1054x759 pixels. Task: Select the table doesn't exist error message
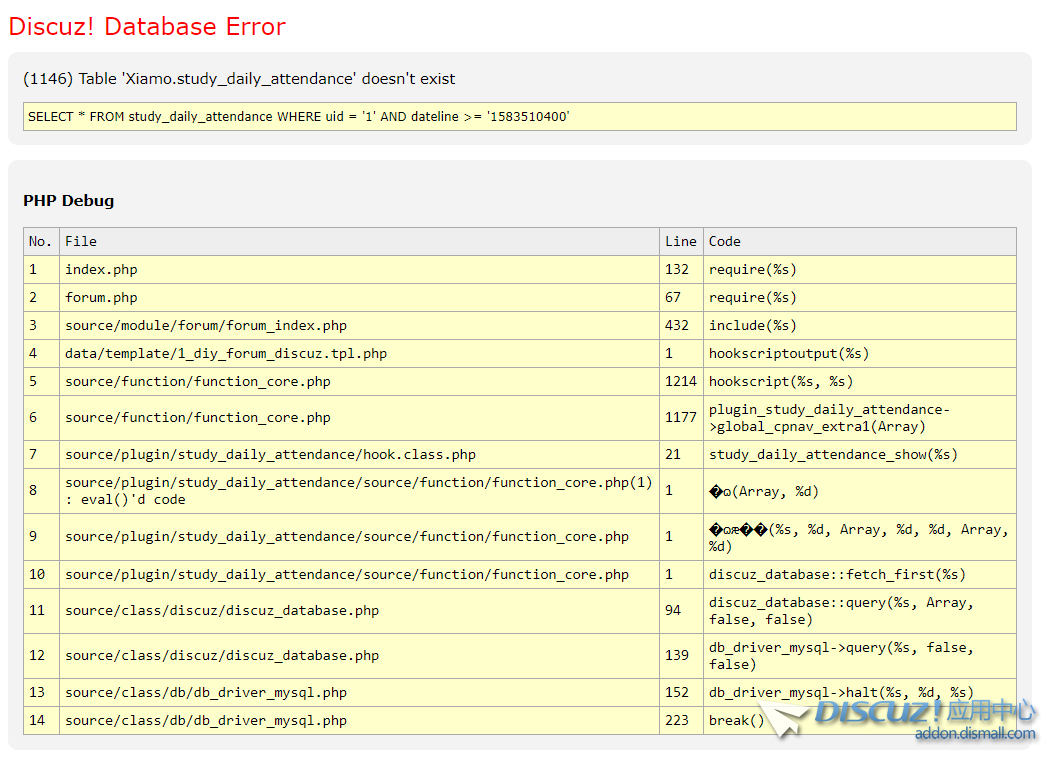coord(239,79)
